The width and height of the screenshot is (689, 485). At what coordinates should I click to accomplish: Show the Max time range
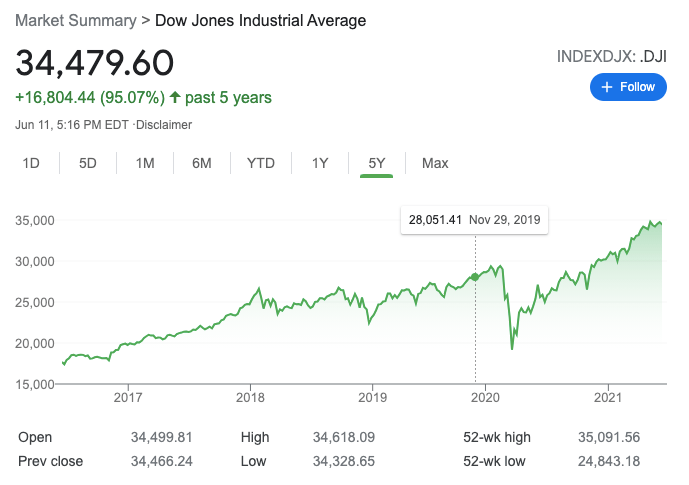(435, 163)
